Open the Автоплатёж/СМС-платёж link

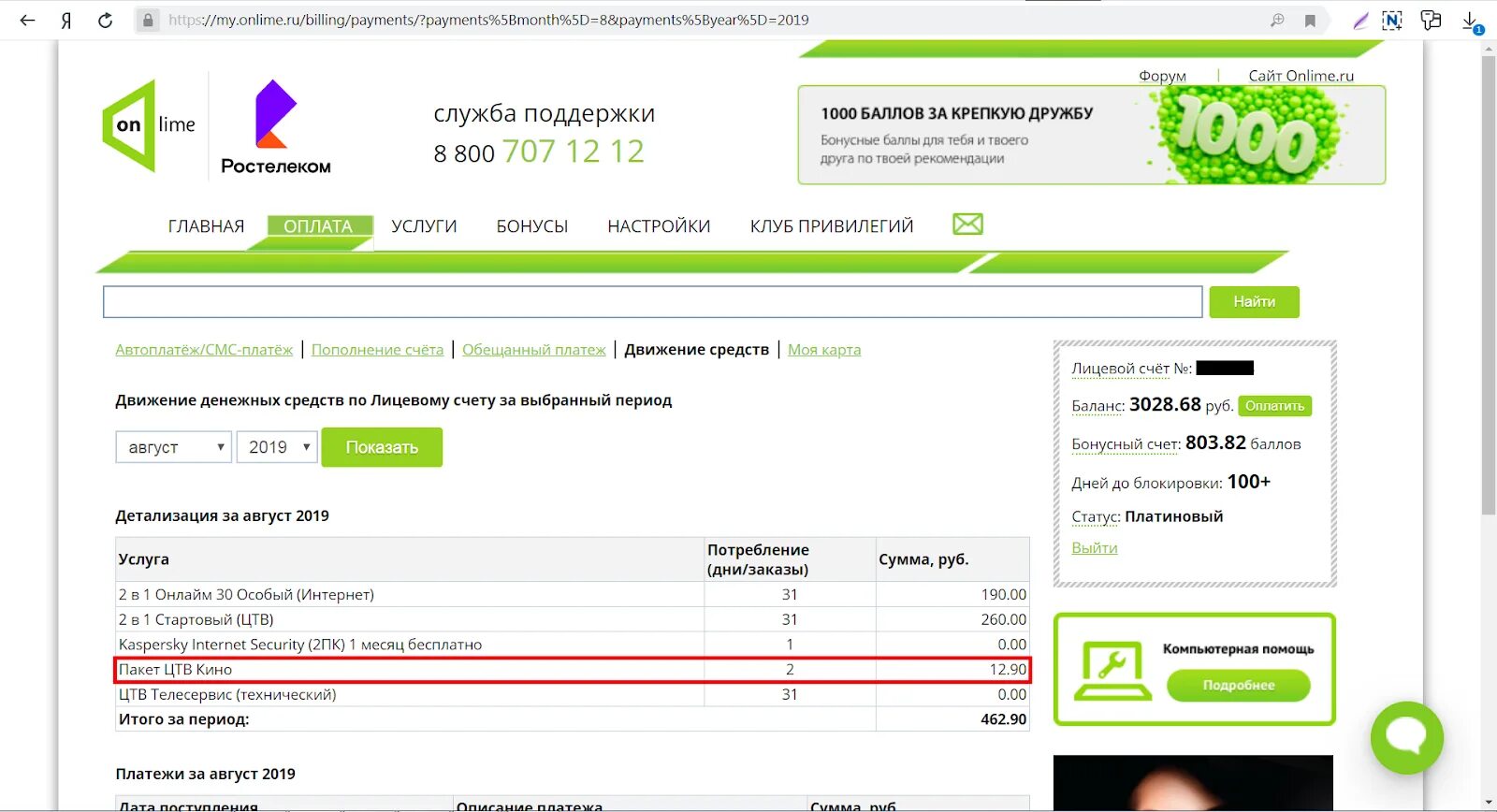[204, 350]
